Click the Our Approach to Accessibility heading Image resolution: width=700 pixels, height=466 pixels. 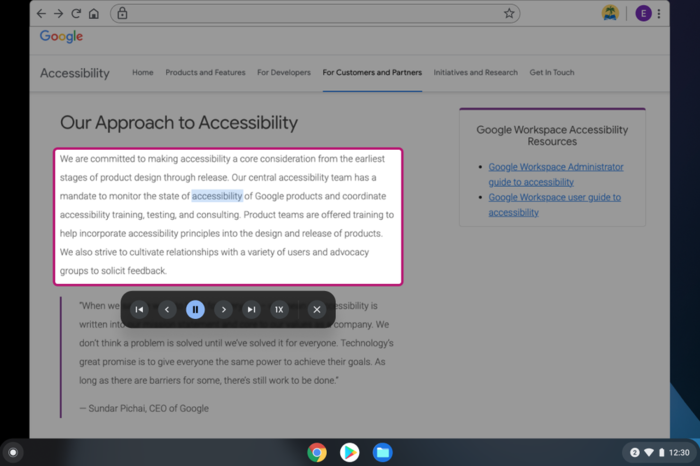click(x=179, y=123)
